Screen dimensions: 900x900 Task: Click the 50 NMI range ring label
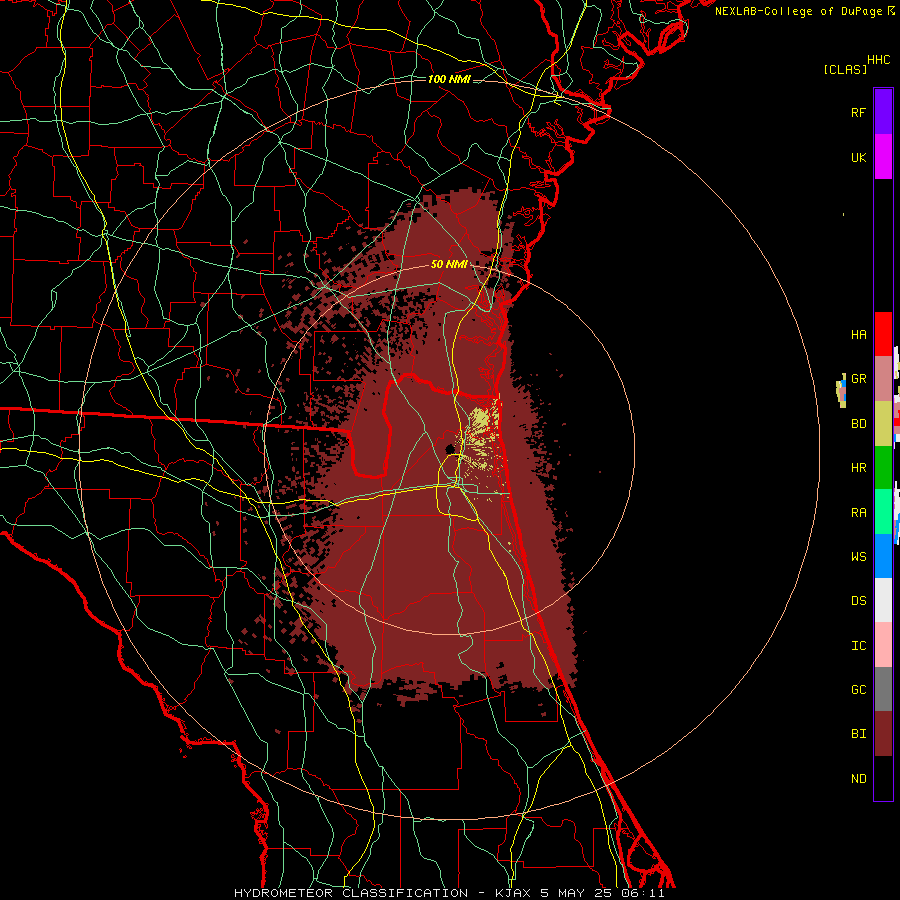coord(449,264)
